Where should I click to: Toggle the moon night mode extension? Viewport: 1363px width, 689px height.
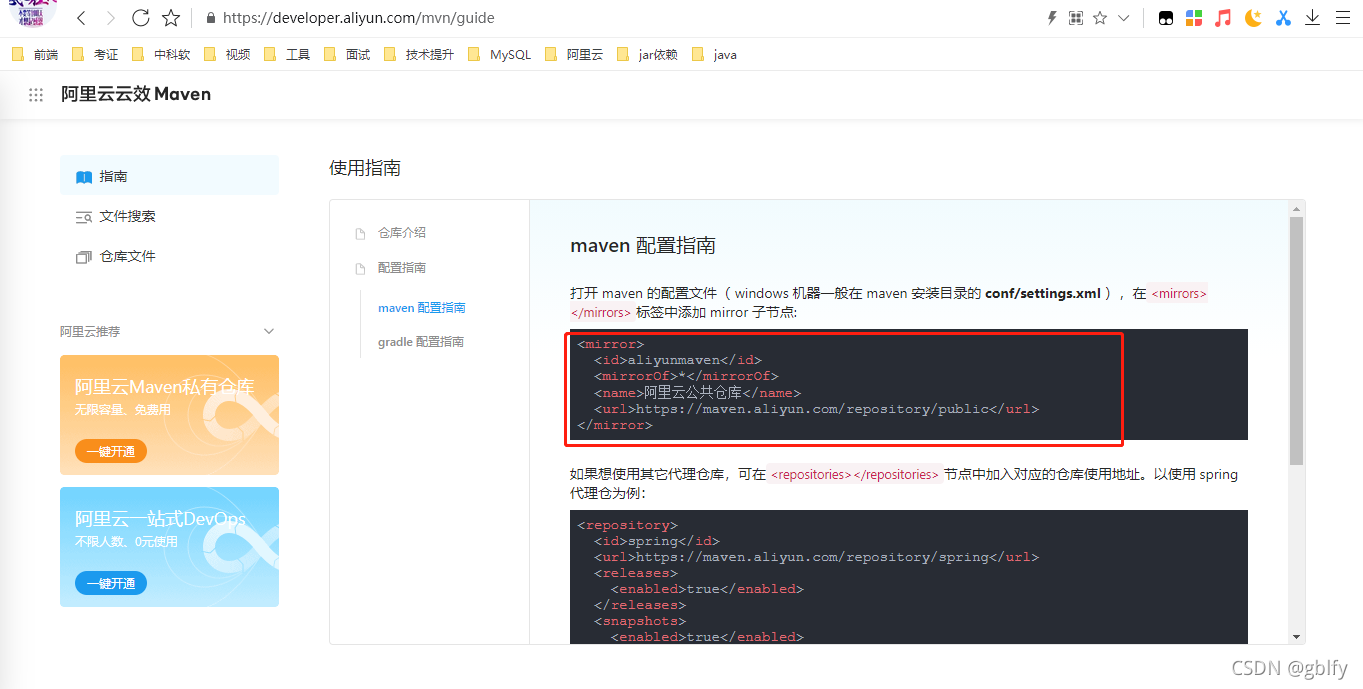pyautogui.click(x=1253, y=18)
